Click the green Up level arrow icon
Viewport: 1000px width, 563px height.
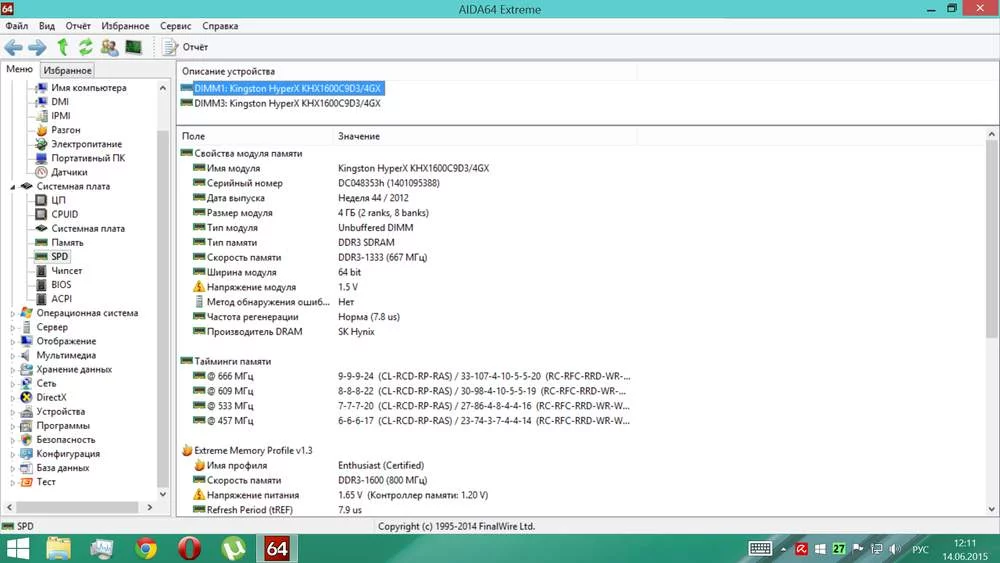point(62,47)
